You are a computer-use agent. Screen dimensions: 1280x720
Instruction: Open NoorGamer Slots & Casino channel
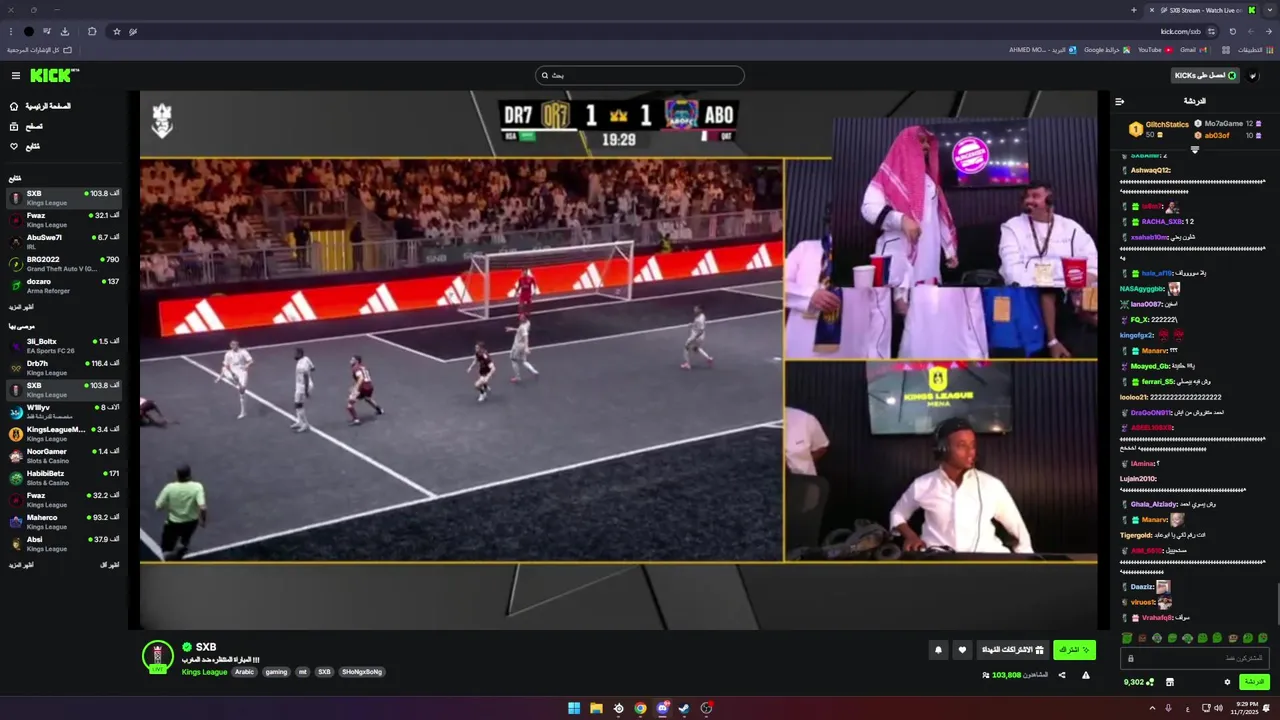click(64, 455)
